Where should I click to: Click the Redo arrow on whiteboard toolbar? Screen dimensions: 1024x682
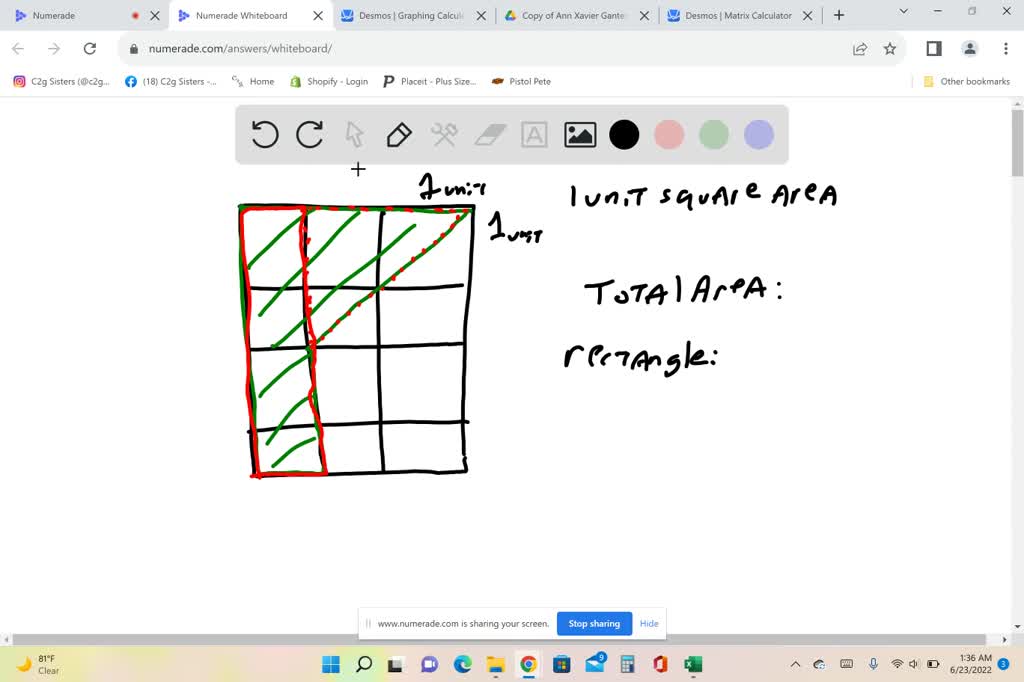[309, 134]
